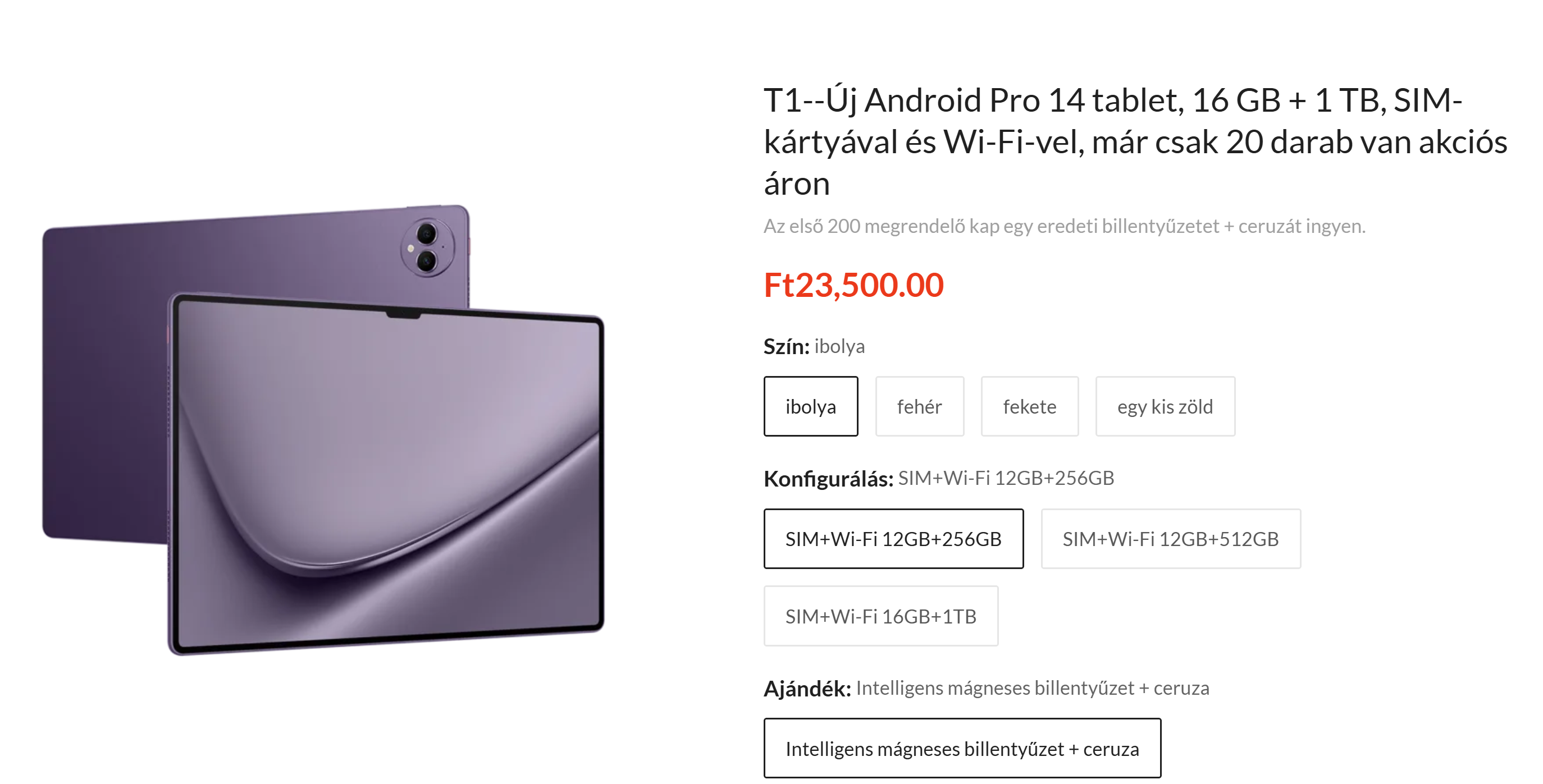This screenshot has height=784, width=1543.
Task: Click the purple tablet product image
Action: tap(323, 429)
